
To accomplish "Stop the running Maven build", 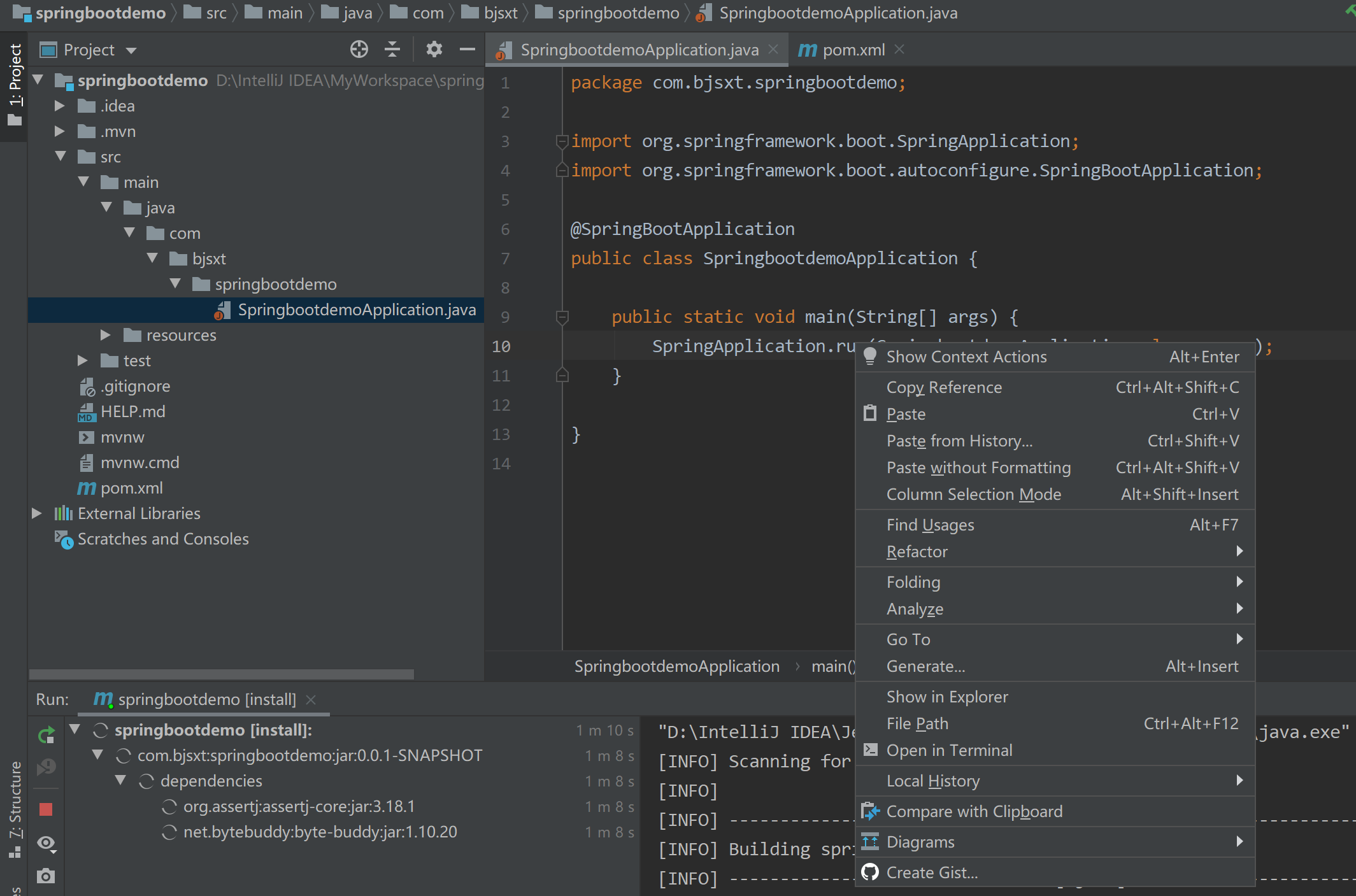I will (x=46, y=809).
